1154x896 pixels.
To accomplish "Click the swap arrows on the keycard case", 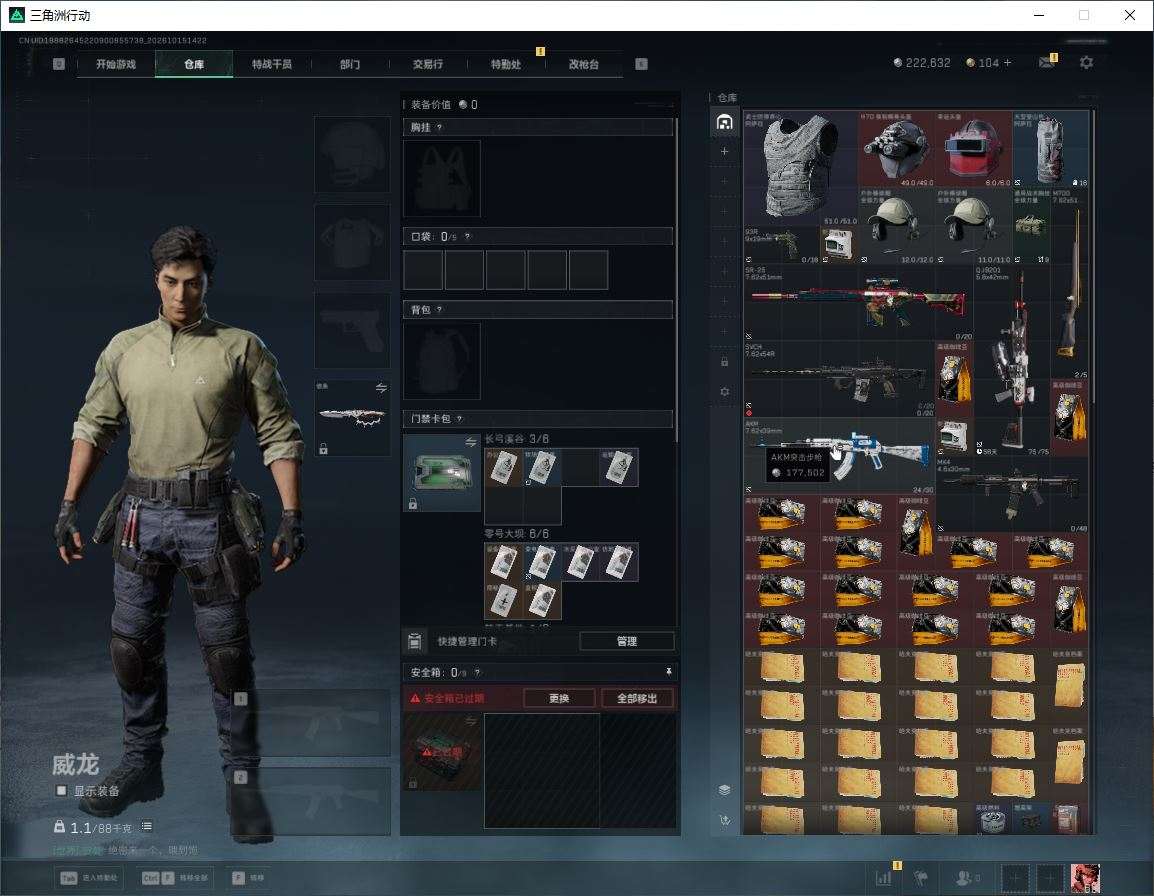I will click(x=471, y=442).
